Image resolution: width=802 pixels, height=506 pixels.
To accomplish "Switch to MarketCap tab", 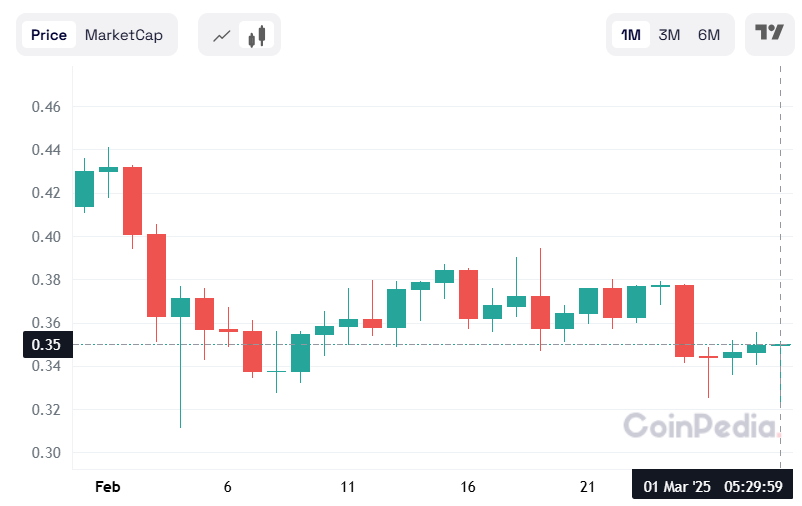I will [124, 35].
